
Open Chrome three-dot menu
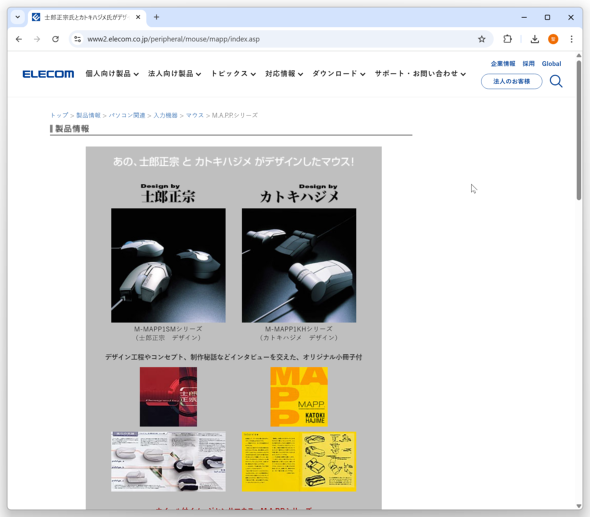click(x=571, y=39)
